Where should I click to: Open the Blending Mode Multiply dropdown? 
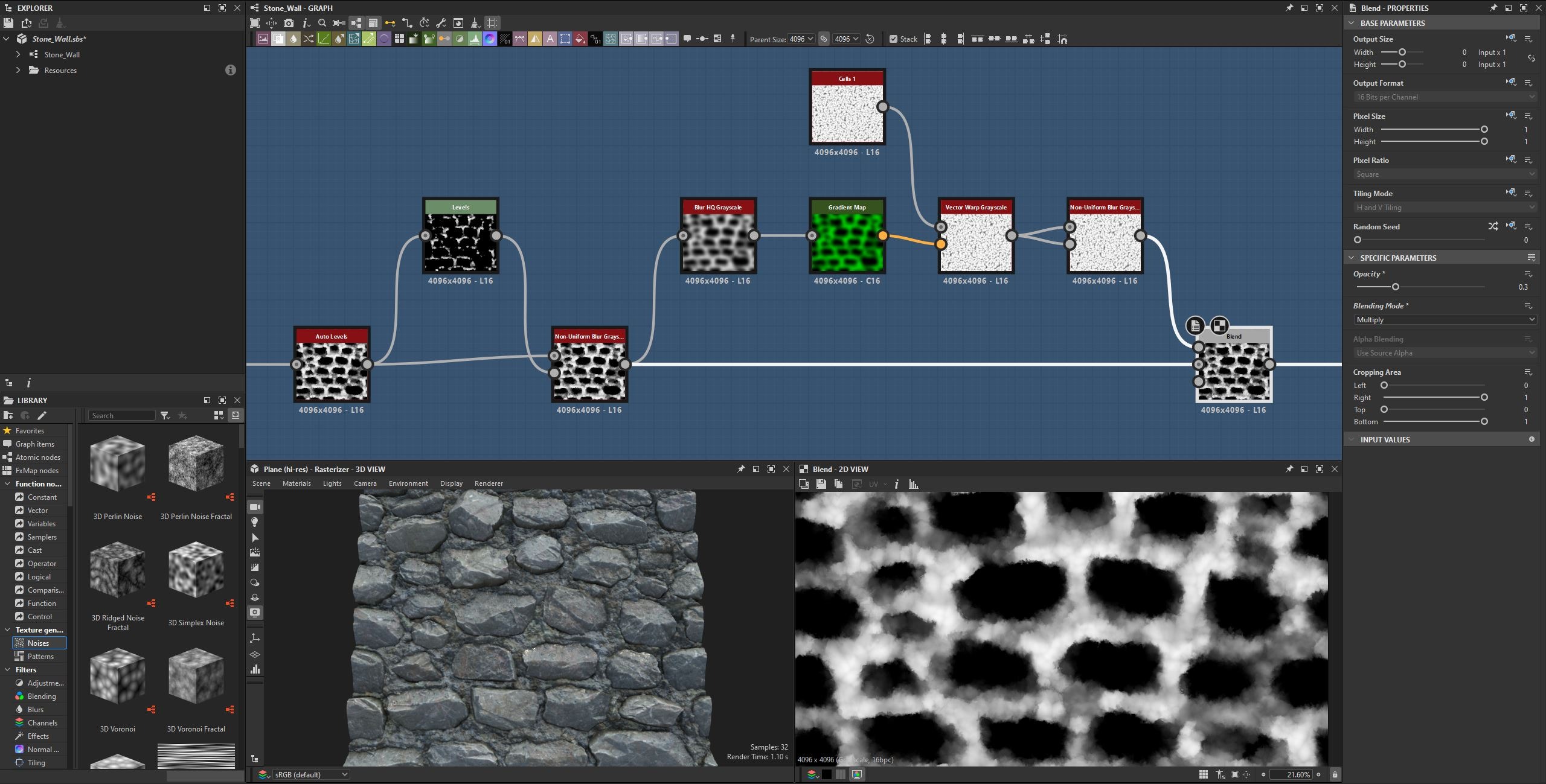click(1445, 320)
